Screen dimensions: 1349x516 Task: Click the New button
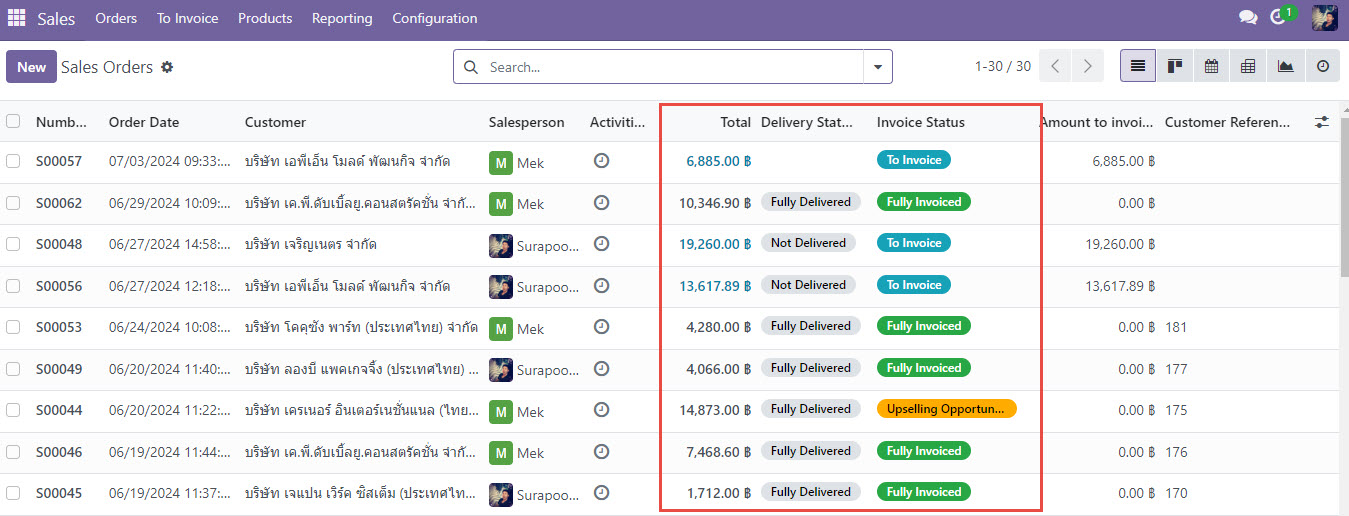[x=31, y=67]
